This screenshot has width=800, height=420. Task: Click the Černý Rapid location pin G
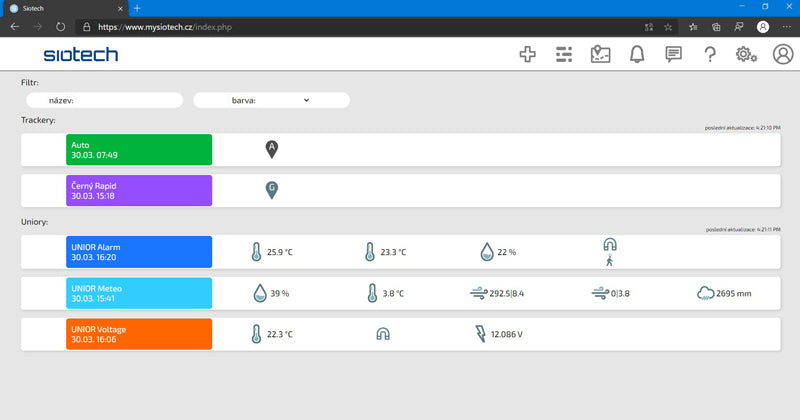(272, 190)
